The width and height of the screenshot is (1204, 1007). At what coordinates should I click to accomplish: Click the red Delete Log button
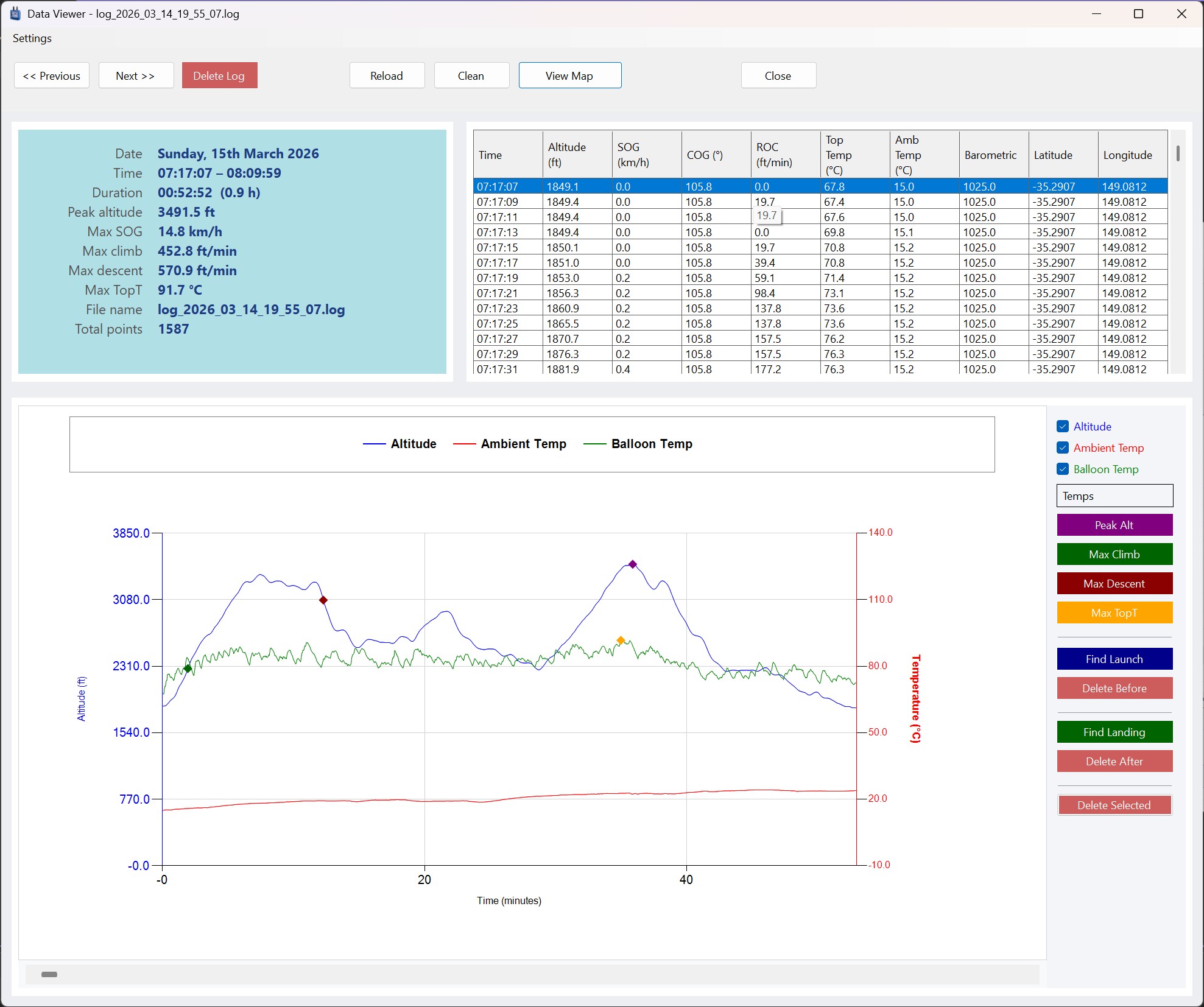point(219,75)
